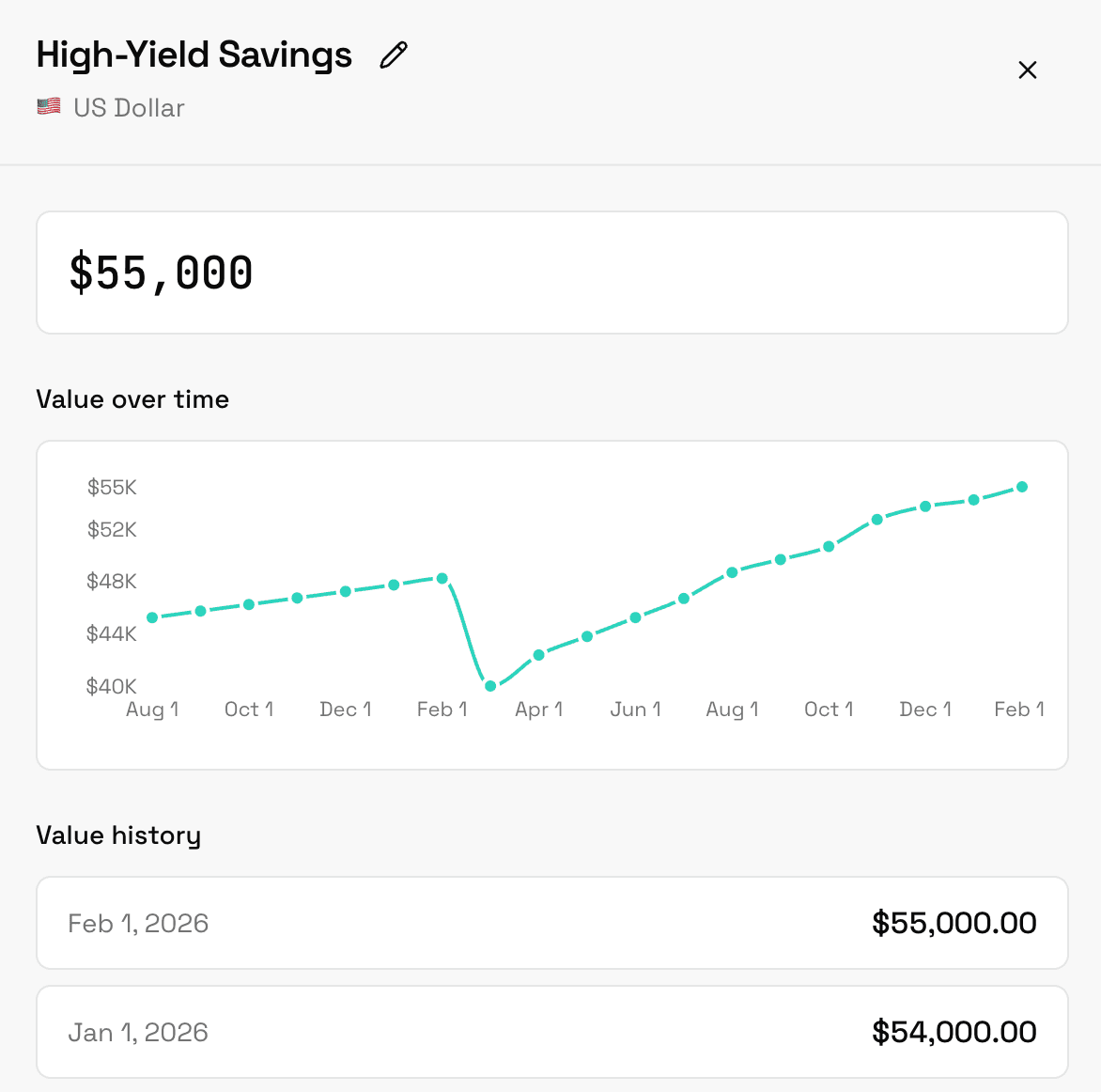Click the data point above Jun 1

tap(635, 617)
